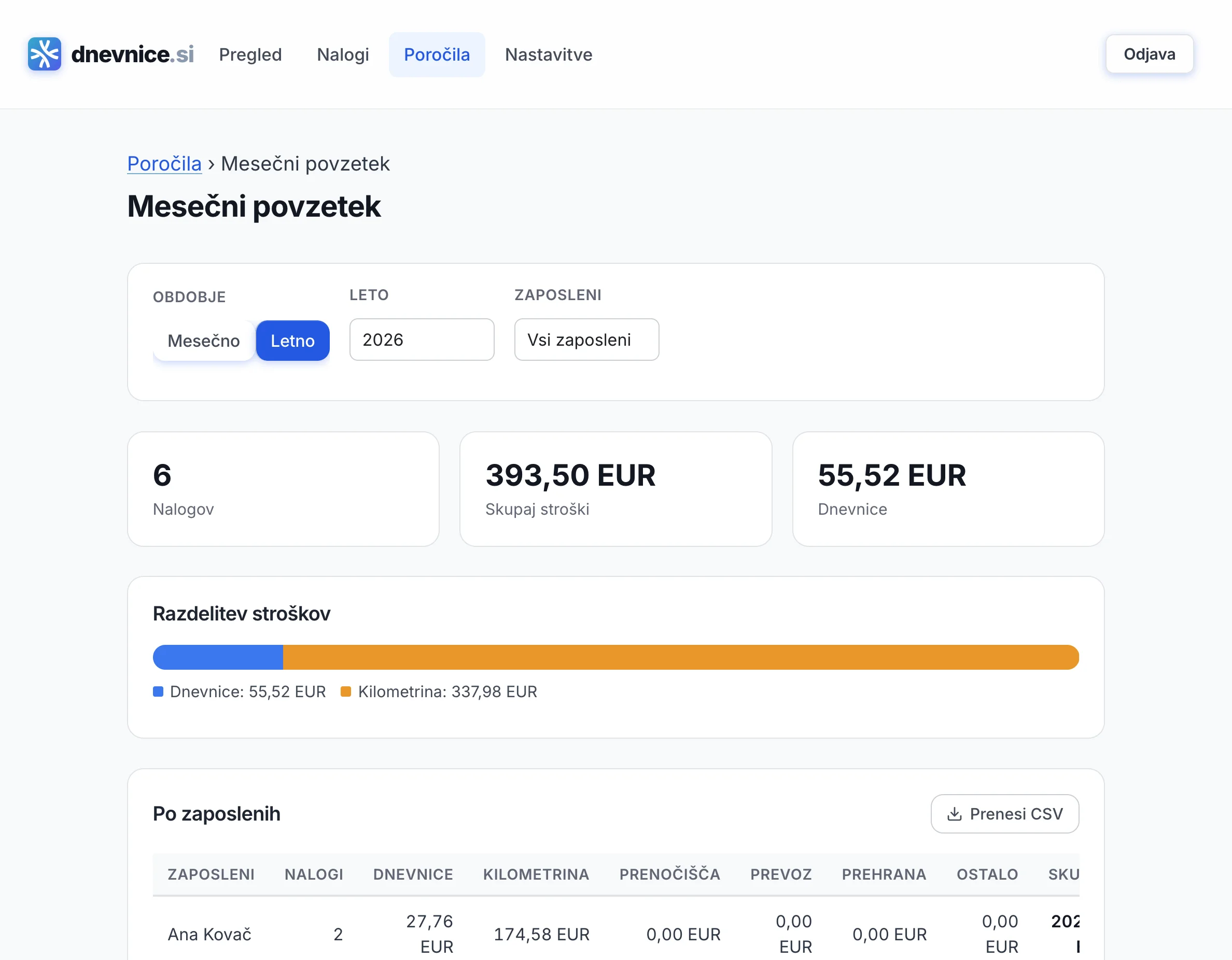Screen dimensions: 1232x960
Task: Click the dnevnice.si snowflake logo icon
Action: 44,54
